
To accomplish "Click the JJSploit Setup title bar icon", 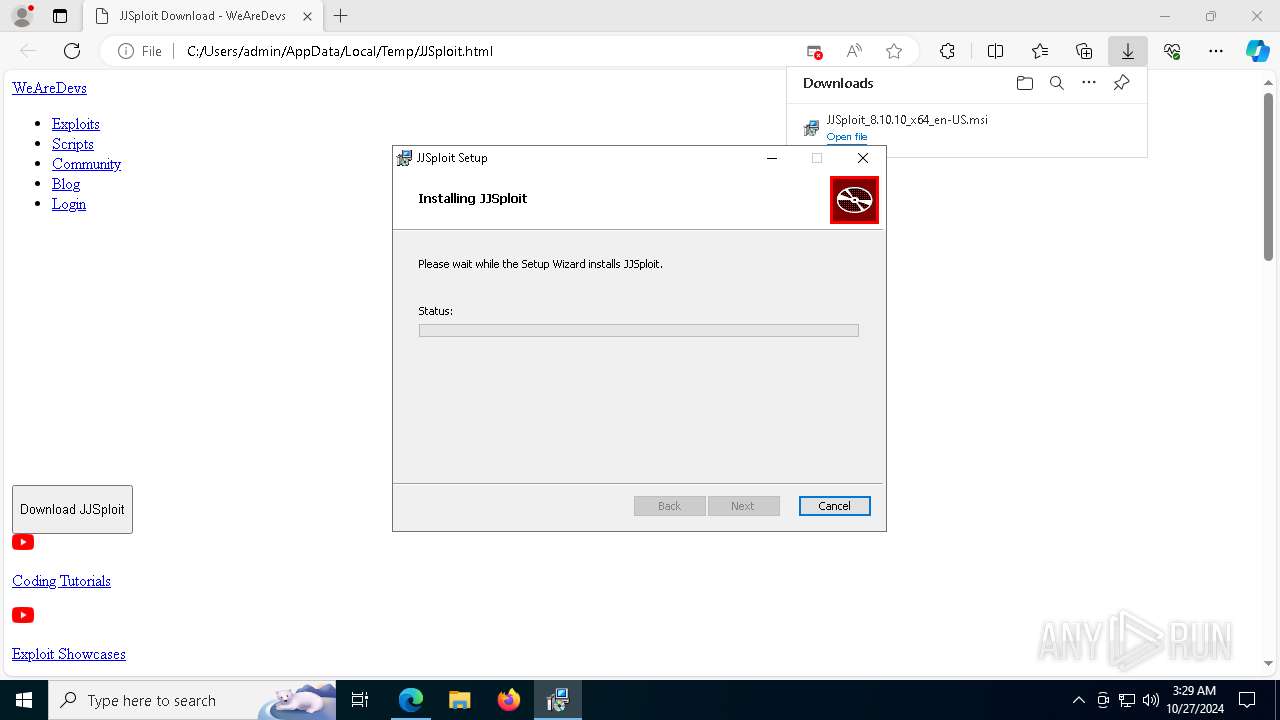I will [x=404, y=158].
